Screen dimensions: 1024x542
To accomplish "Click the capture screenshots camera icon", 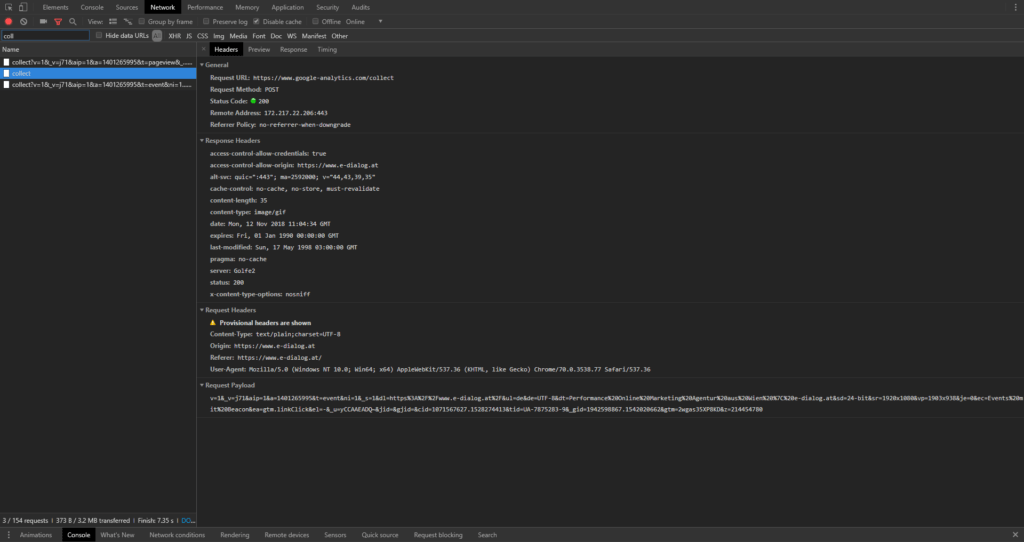I will pyautogui.click(x=43, y=21).
